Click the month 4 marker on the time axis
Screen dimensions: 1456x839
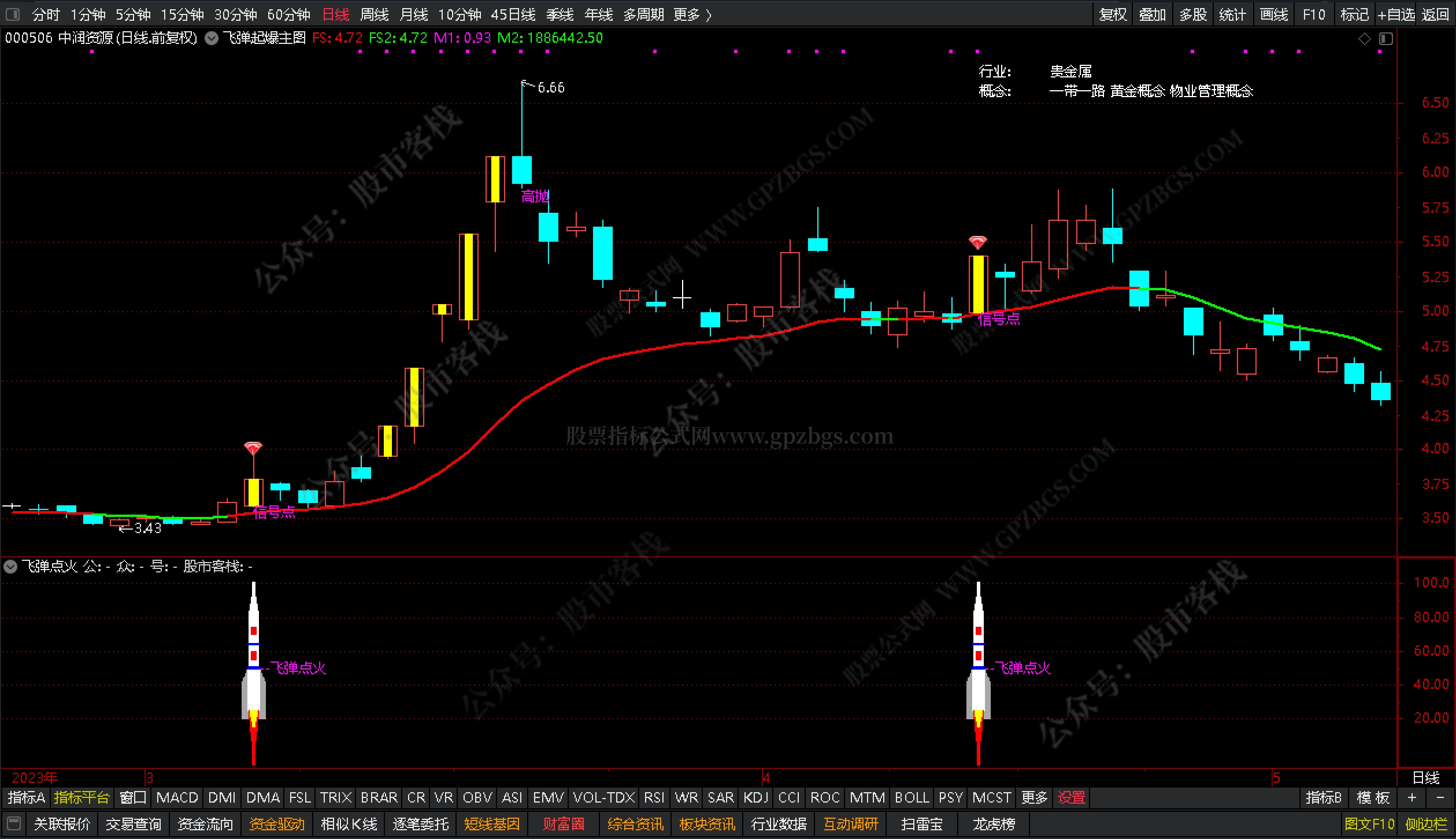click(x=766, y=778)
